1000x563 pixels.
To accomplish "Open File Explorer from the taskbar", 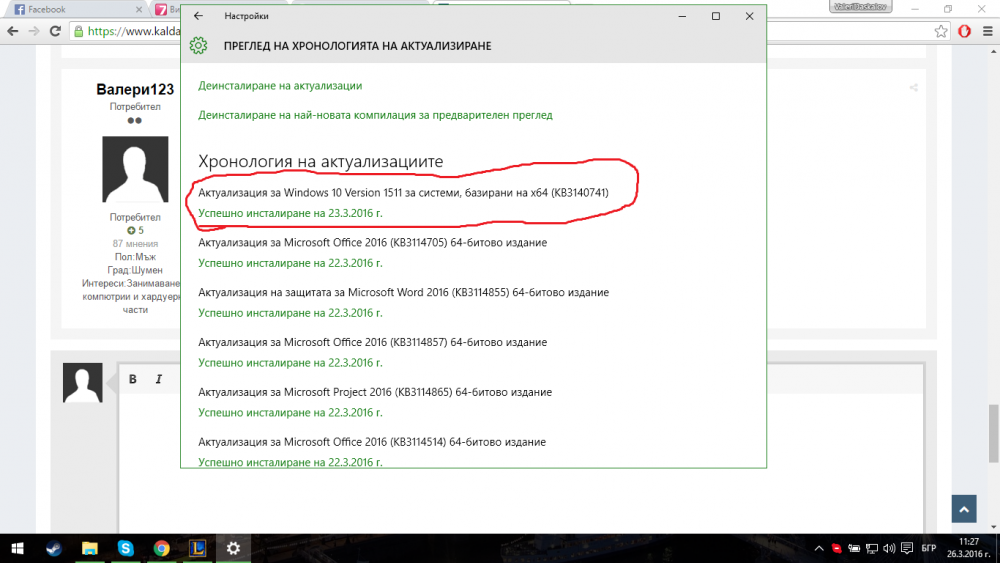I will point(89,548).
